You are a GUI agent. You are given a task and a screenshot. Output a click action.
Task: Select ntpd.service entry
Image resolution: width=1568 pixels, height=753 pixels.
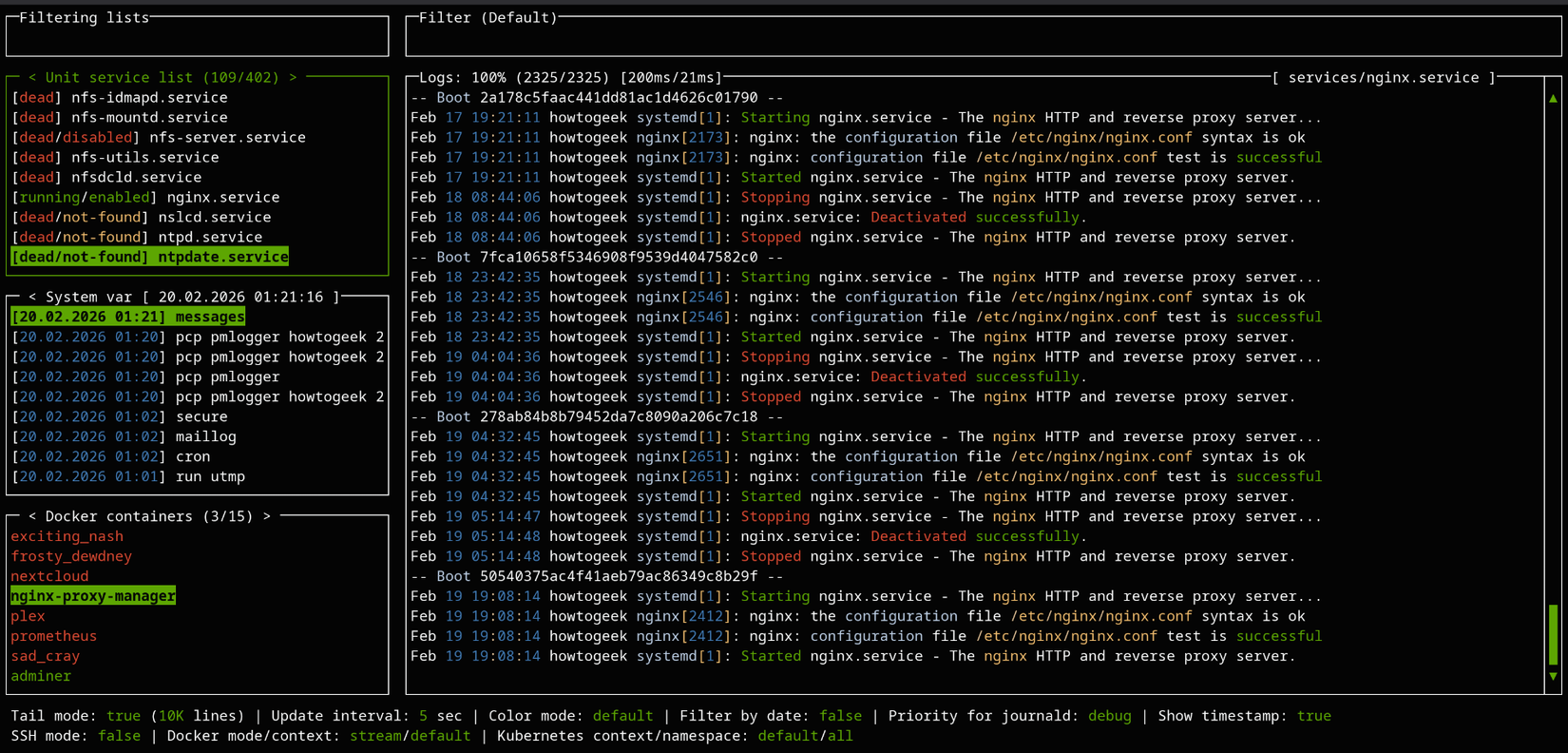tap(137, 238)
